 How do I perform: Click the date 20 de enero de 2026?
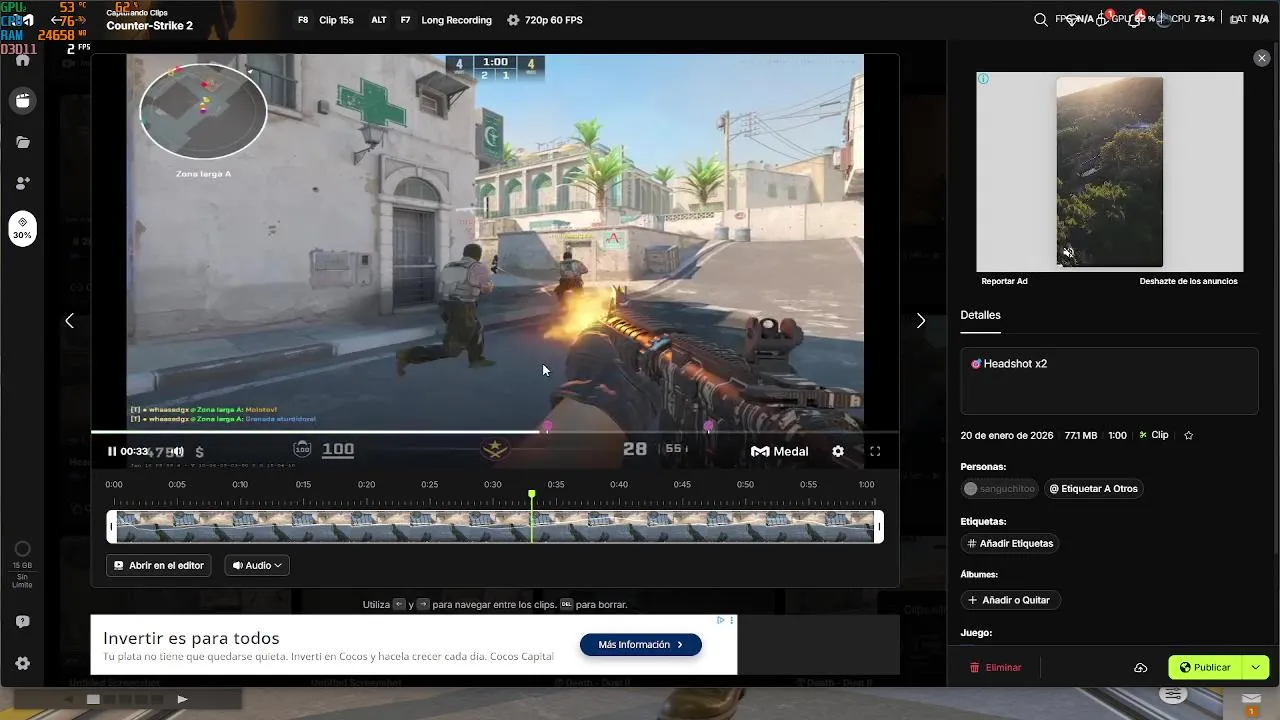(x=1007, y=436)
